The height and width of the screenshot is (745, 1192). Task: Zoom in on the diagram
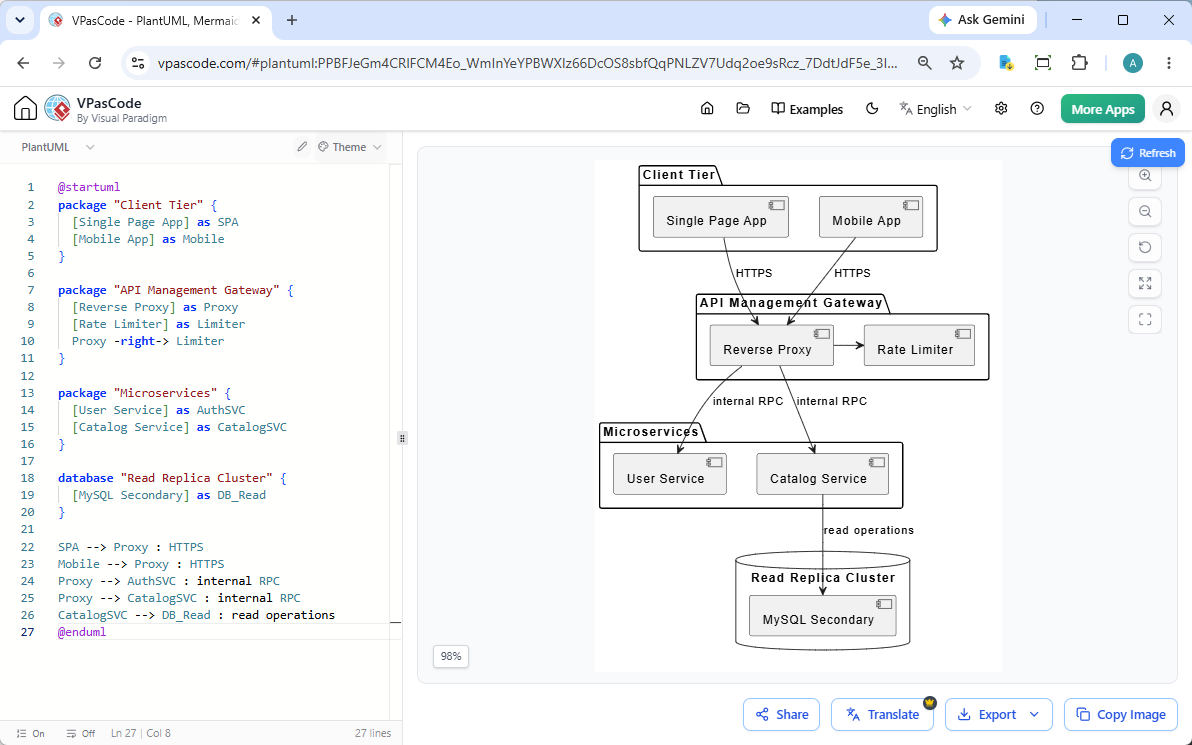pos(1145,176)
